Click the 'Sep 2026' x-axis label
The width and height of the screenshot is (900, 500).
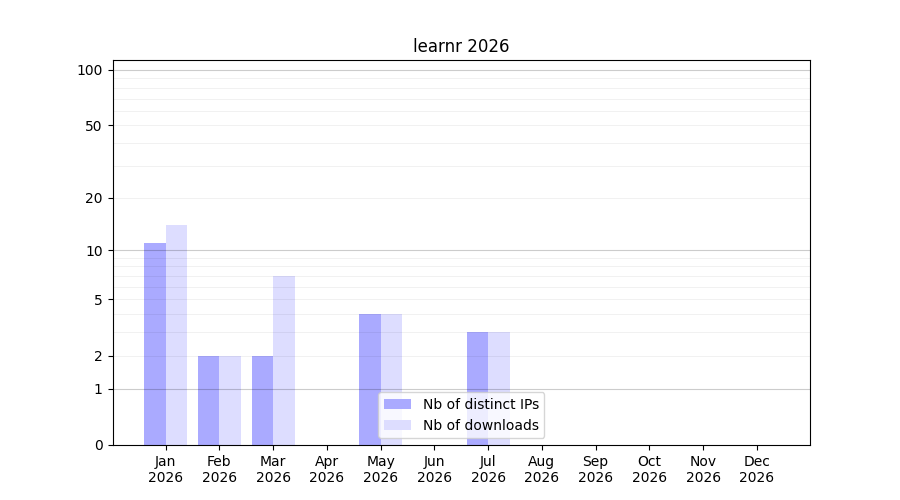click(596, 470)
